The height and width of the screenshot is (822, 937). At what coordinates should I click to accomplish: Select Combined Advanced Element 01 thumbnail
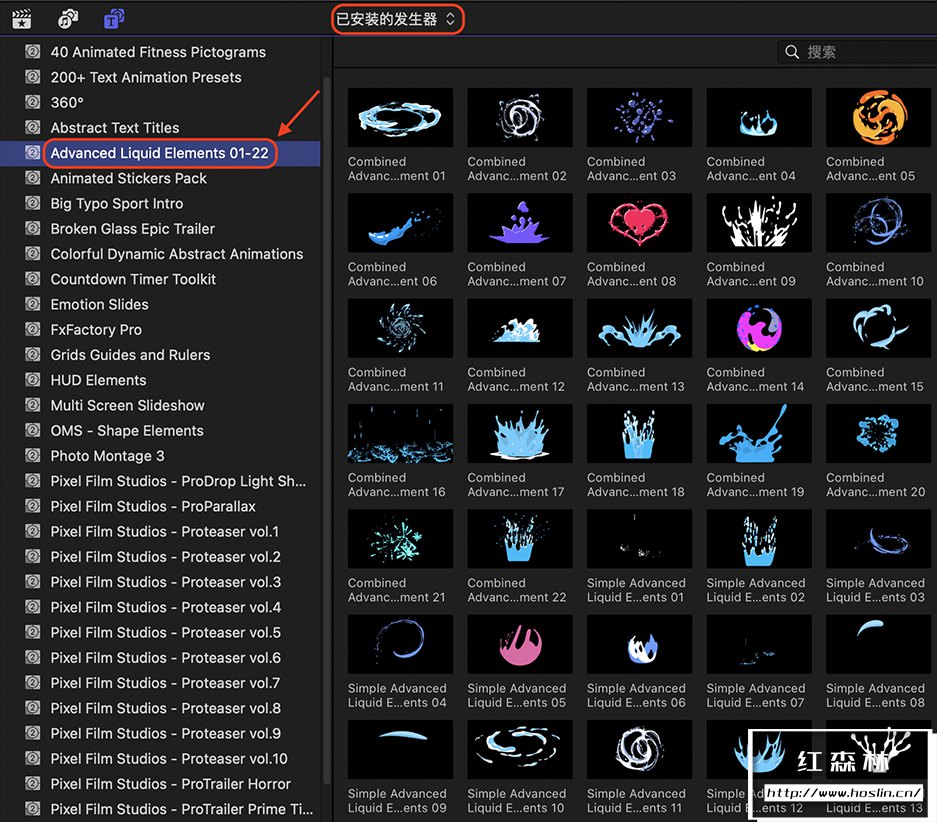pos(400,117)
